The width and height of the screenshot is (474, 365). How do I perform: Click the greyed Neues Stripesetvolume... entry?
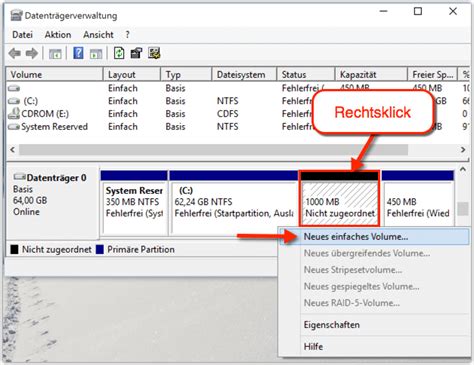point(373,270)
